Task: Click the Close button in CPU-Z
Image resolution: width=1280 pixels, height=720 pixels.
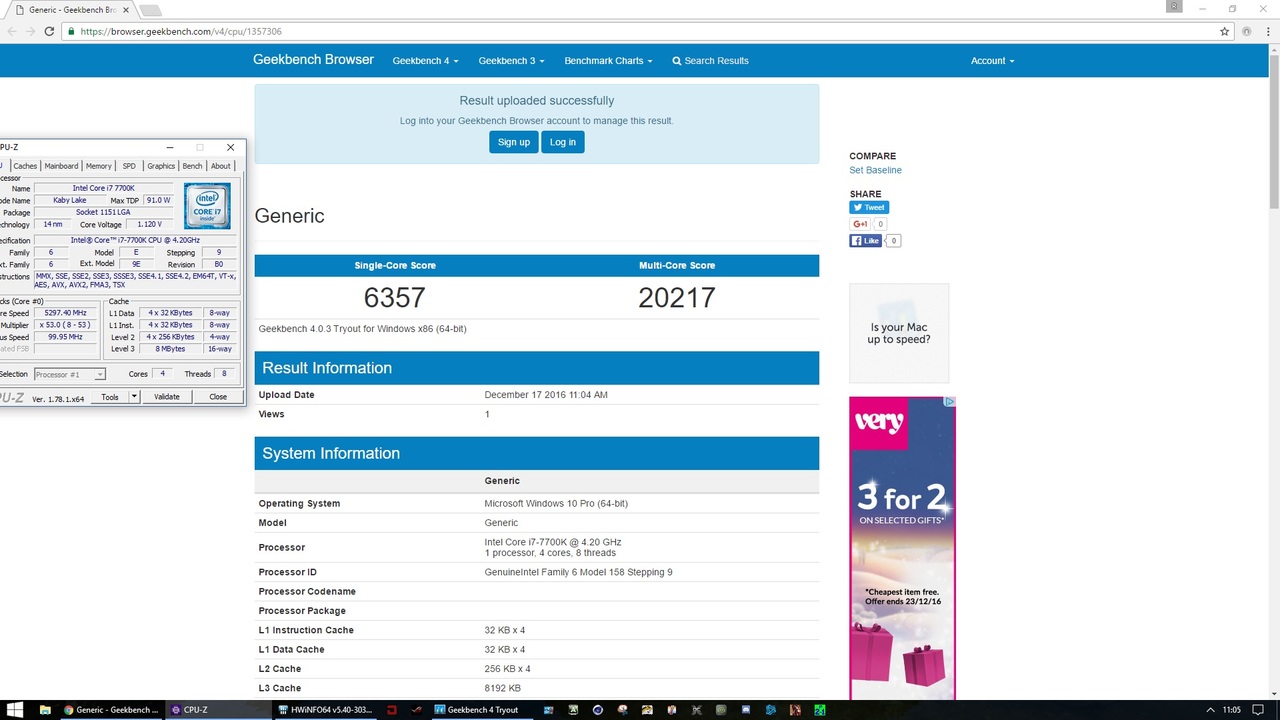Action: 218,397
